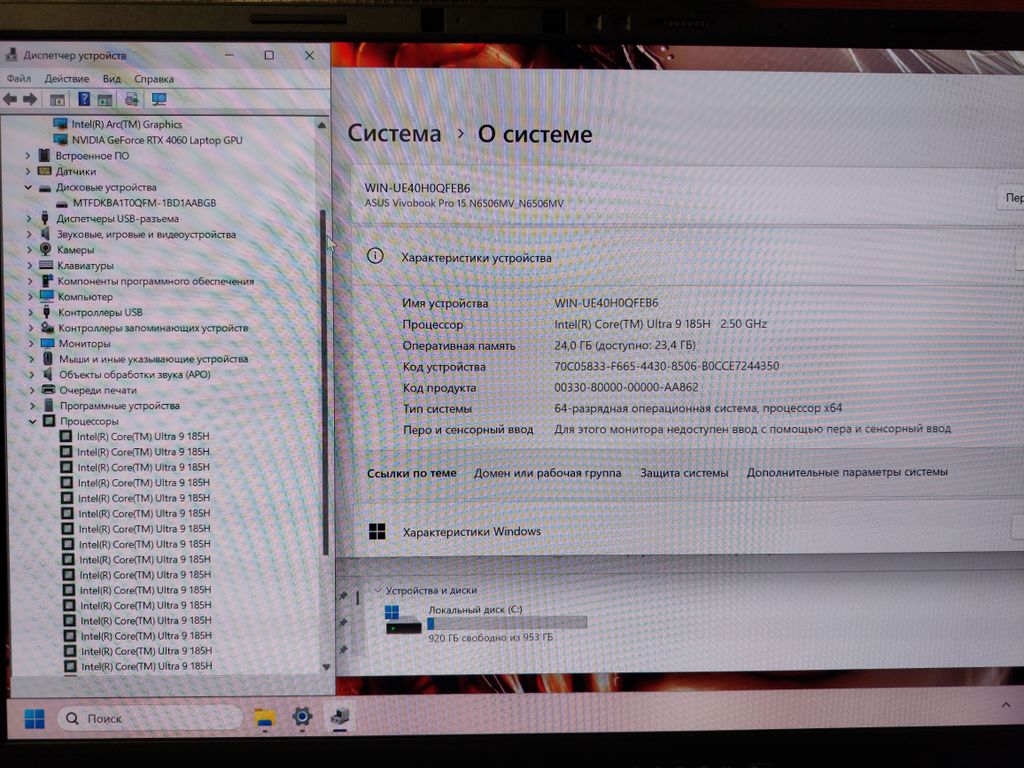
Task: Expand the Клавиатуры device category
Action: tap(29, 265)
